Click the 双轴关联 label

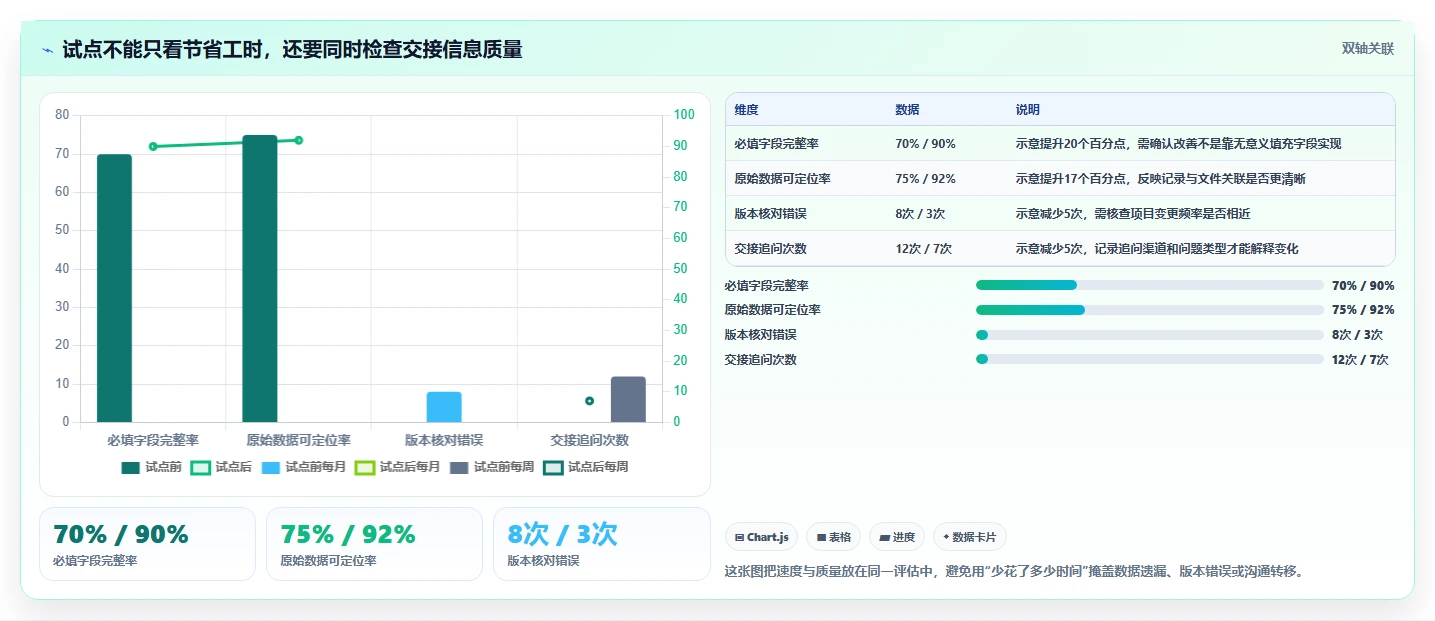click(x=1367, y=49)
